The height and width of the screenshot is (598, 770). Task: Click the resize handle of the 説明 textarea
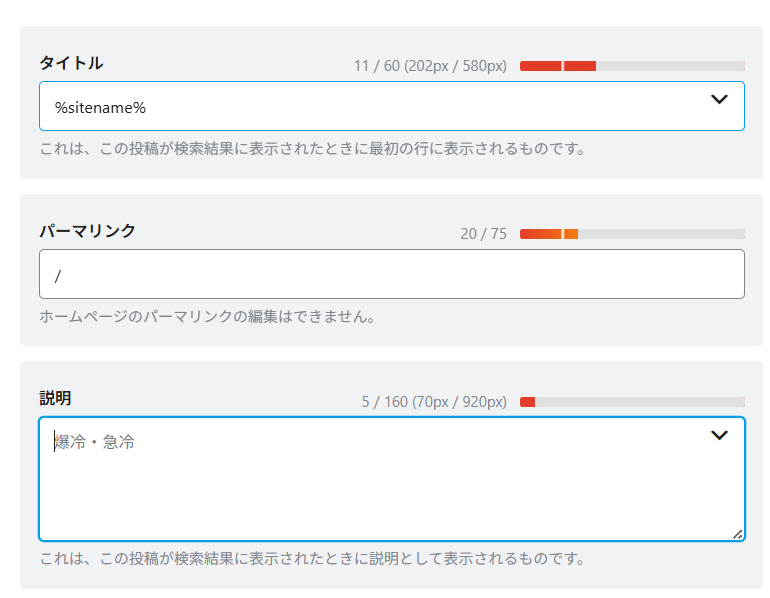737,534
